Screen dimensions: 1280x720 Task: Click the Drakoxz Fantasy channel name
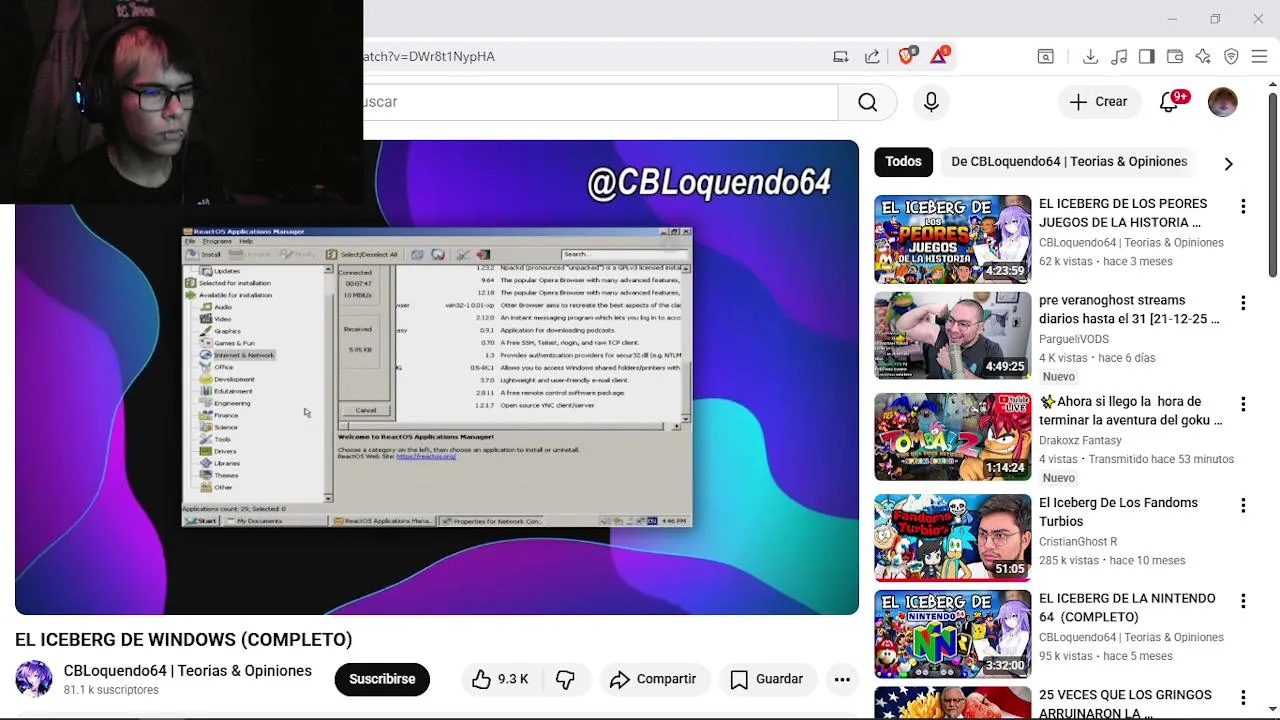pos(1080,440)
